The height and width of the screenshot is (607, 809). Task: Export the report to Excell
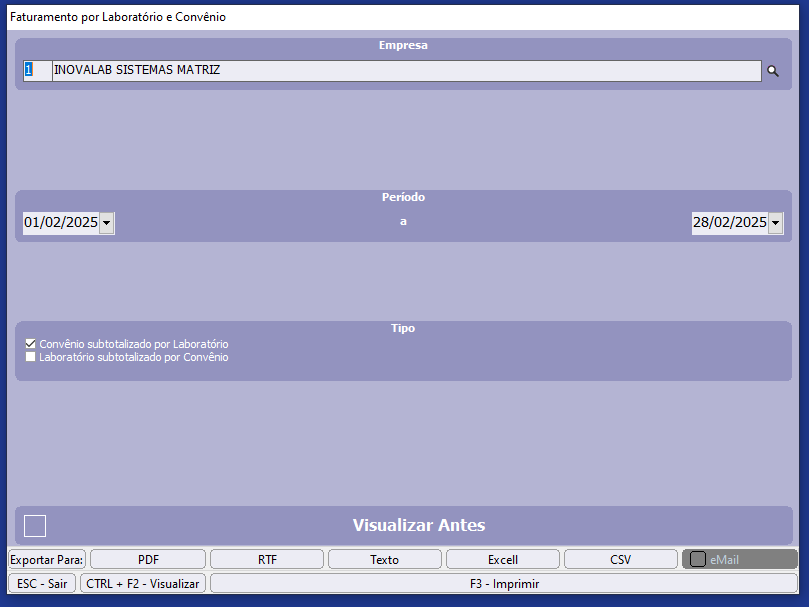[502, 559]
